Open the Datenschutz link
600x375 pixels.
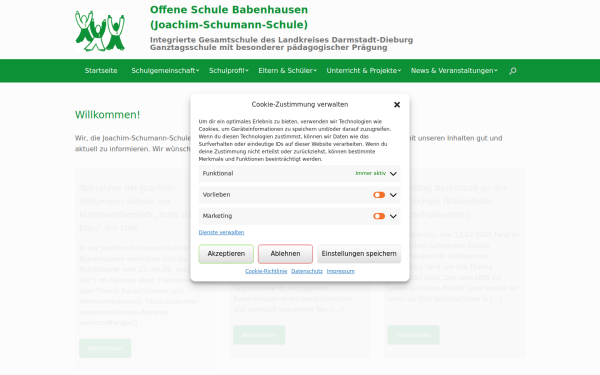307,271
